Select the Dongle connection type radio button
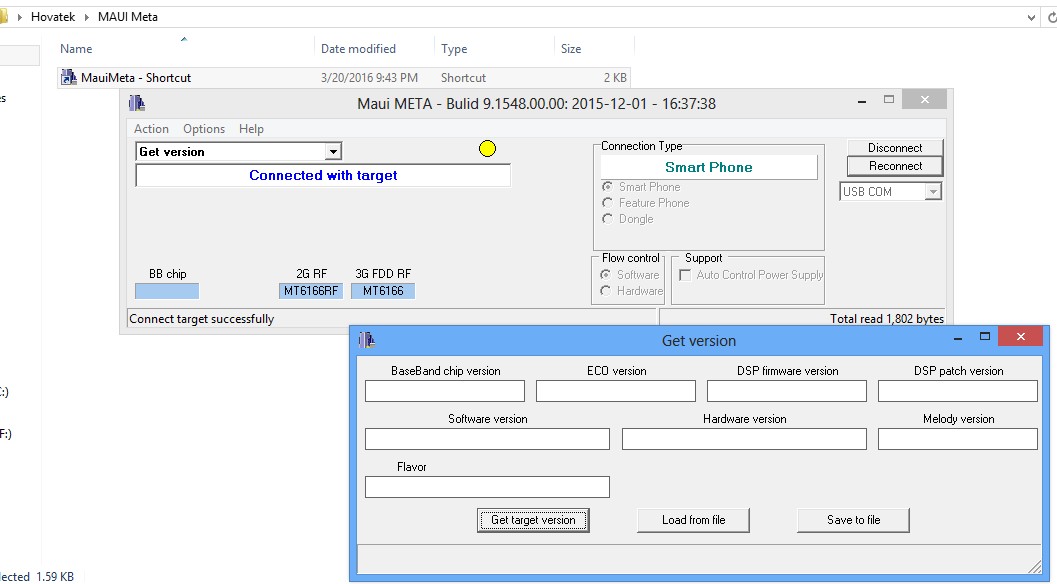This screenshot has width=1057, height=584. pyautogui.click(x=609, y=218)
